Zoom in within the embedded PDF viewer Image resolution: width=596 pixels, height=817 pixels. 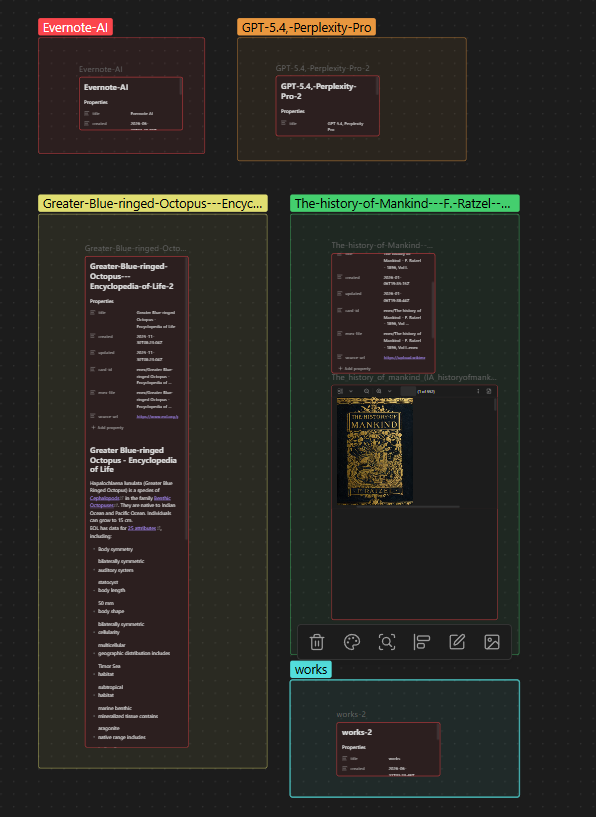pyautogui.click(x=379, y=391)
